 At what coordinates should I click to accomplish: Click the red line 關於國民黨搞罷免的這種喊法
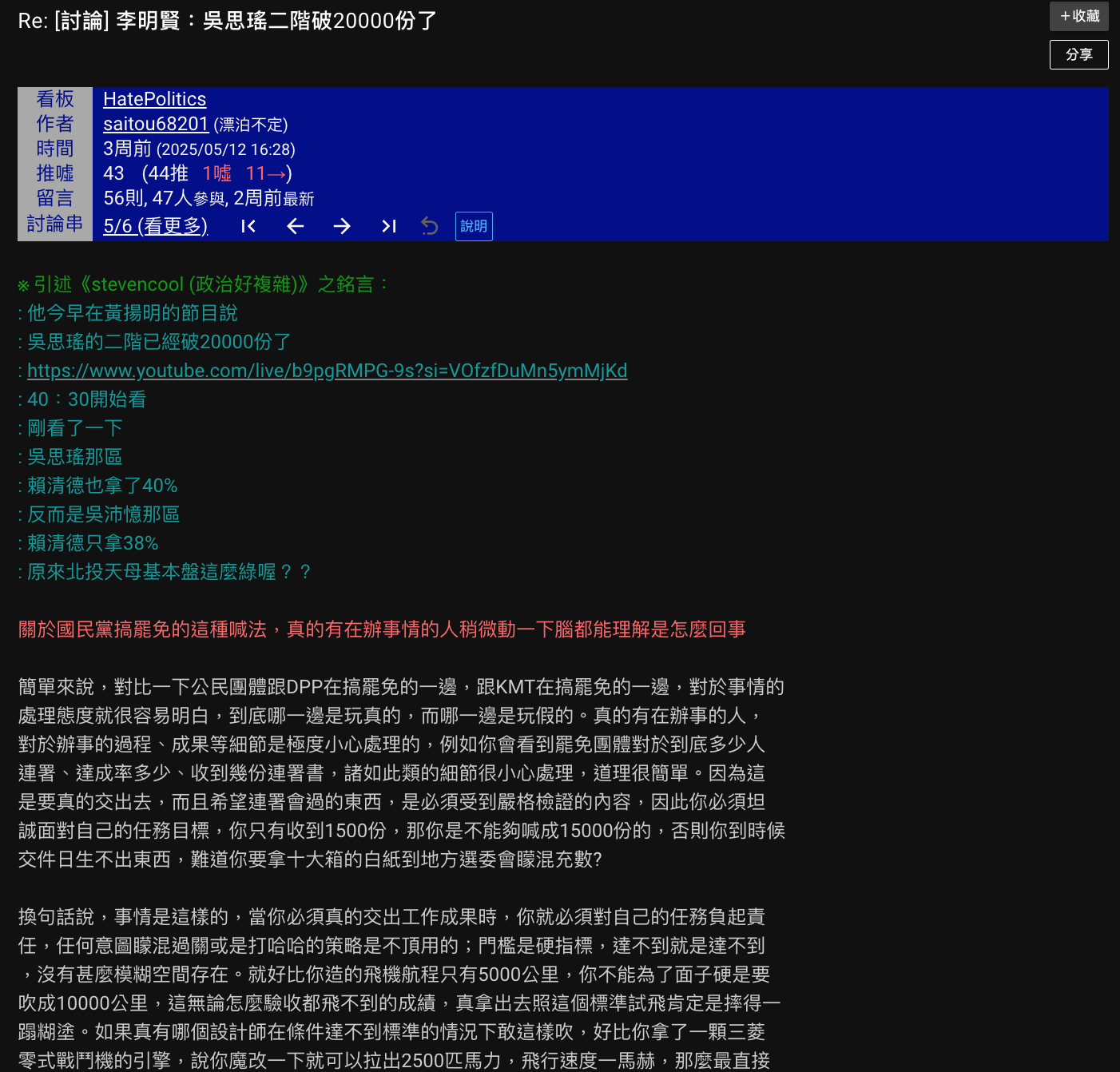tap(382, 629)
